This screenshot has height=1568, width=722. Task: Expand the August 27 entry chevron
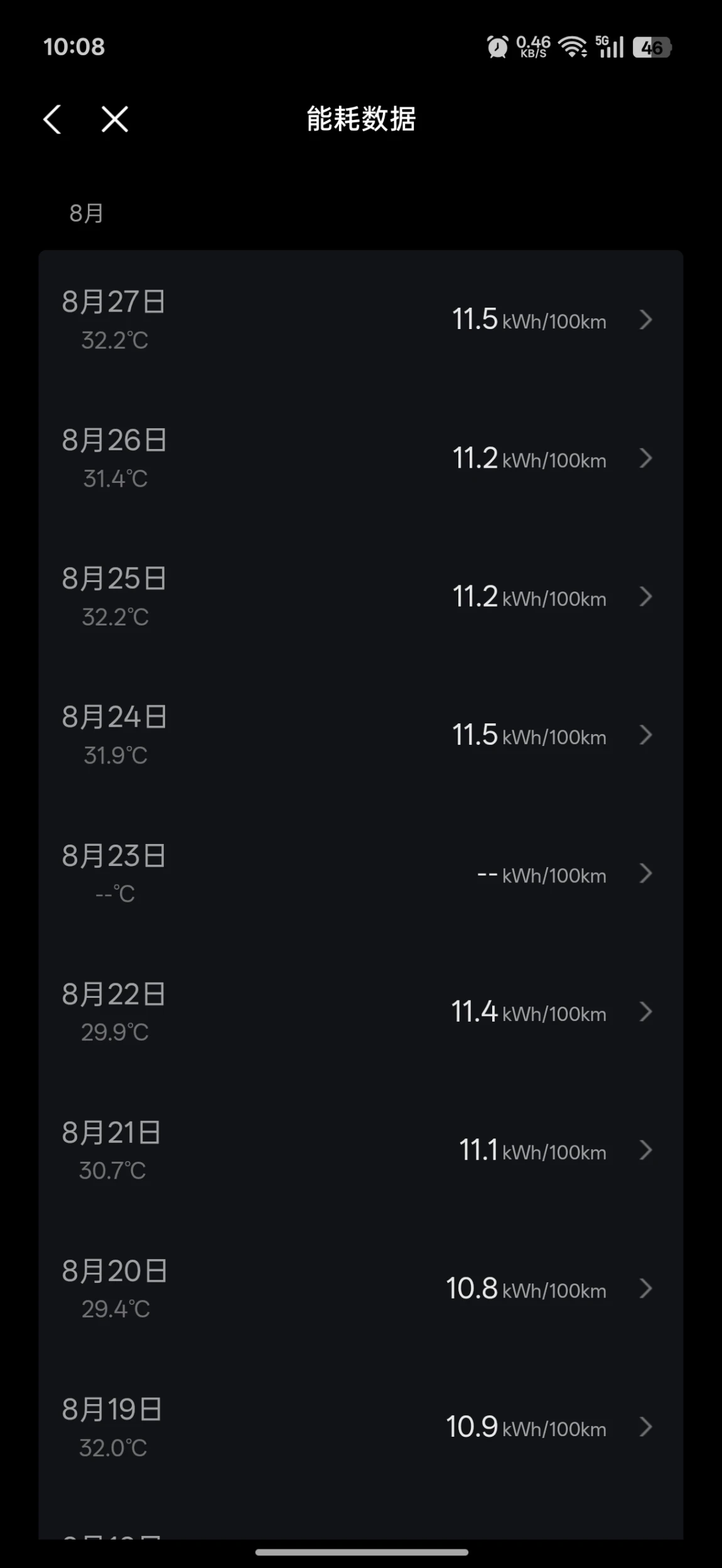point(646,320)
